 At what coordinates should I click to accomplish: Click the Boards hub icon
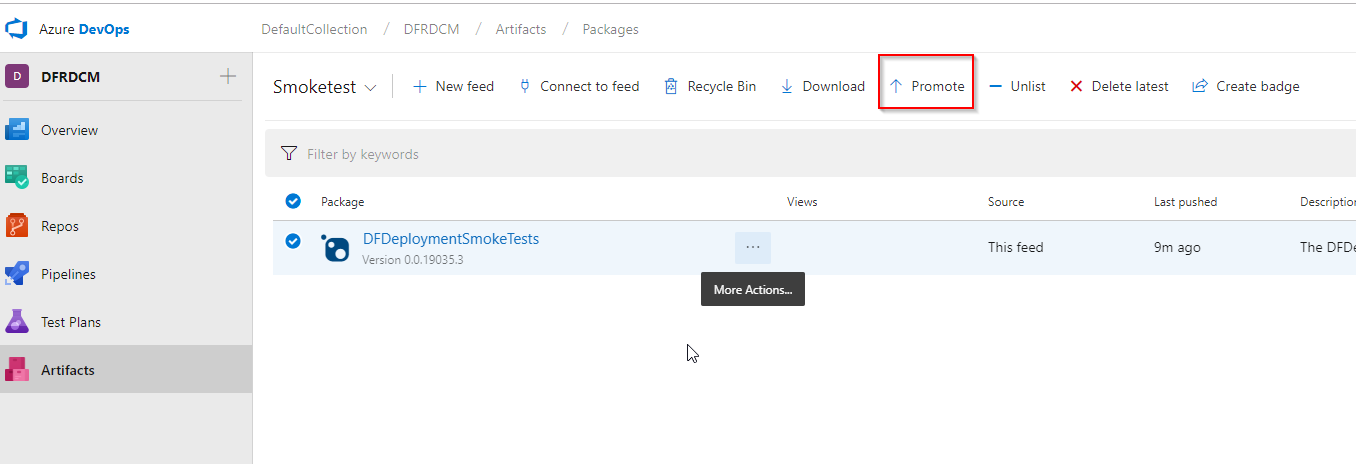point(17,178)
